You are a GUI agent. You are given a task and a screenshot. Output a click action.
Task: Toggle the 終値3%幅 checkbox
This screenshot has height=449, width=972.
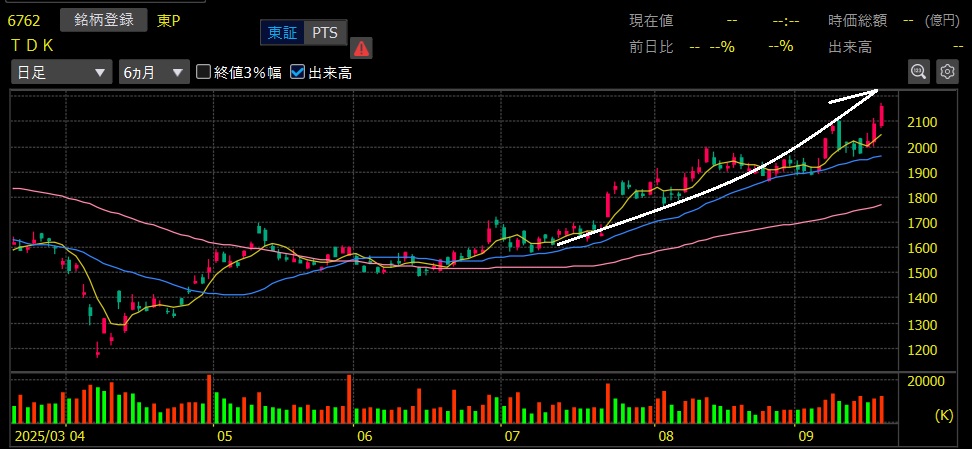point(204,72)
